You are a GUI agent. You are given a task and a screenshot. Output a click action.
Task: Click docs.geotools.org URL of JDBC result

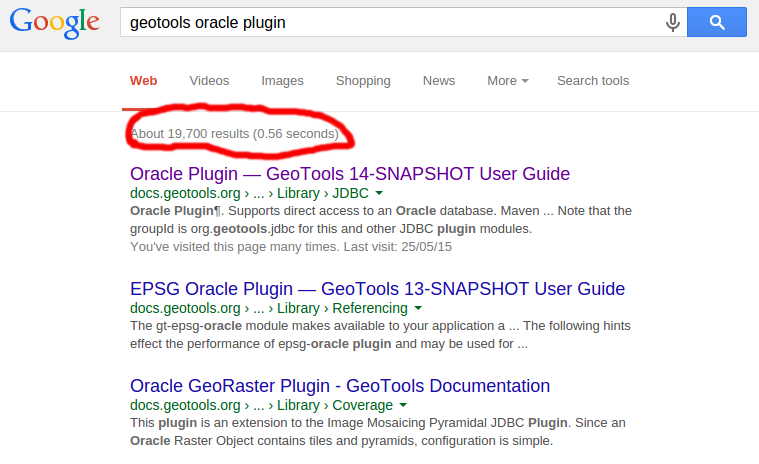[185, 193]
